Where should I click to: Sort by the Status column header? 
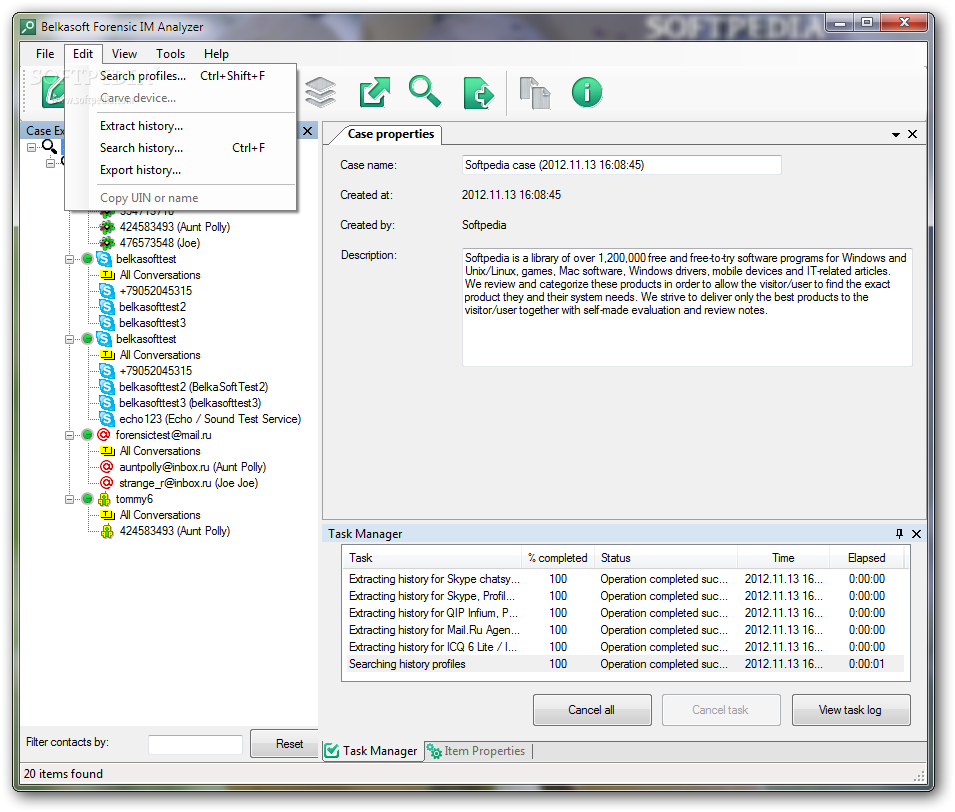click(665, 558)
